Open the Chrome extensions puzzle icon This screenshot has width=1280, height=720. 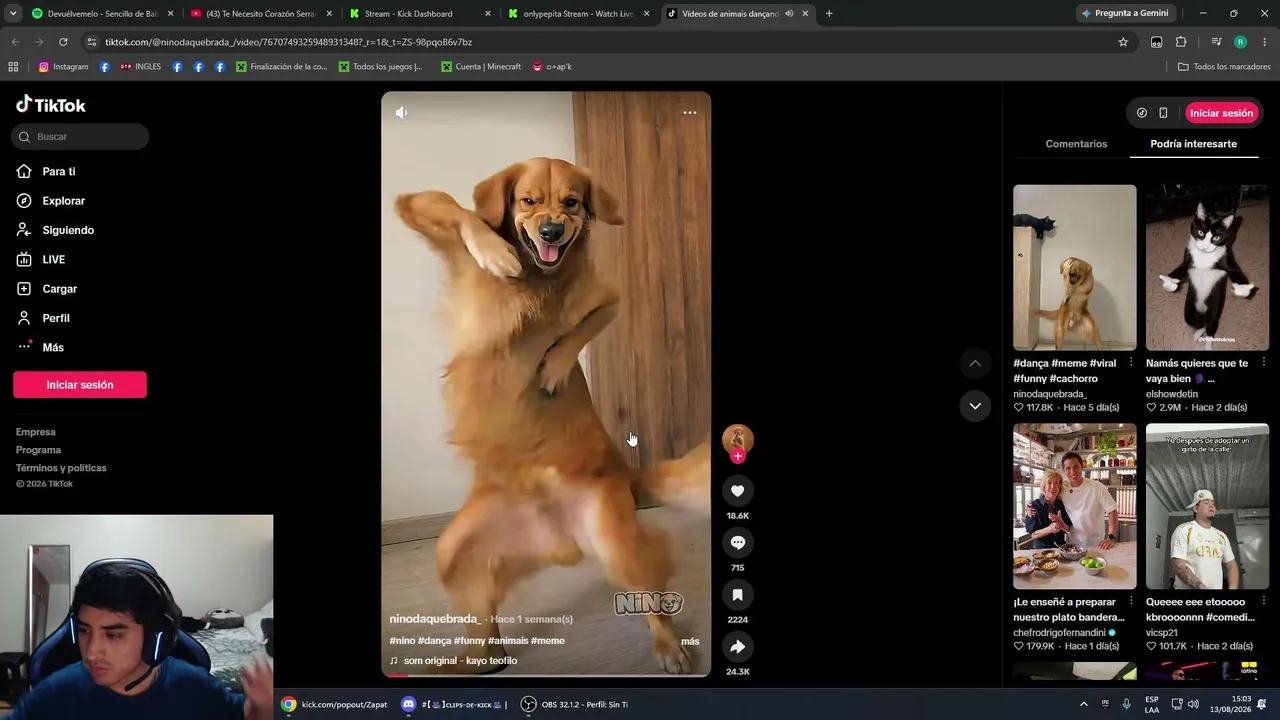(x=1181, y=42)
